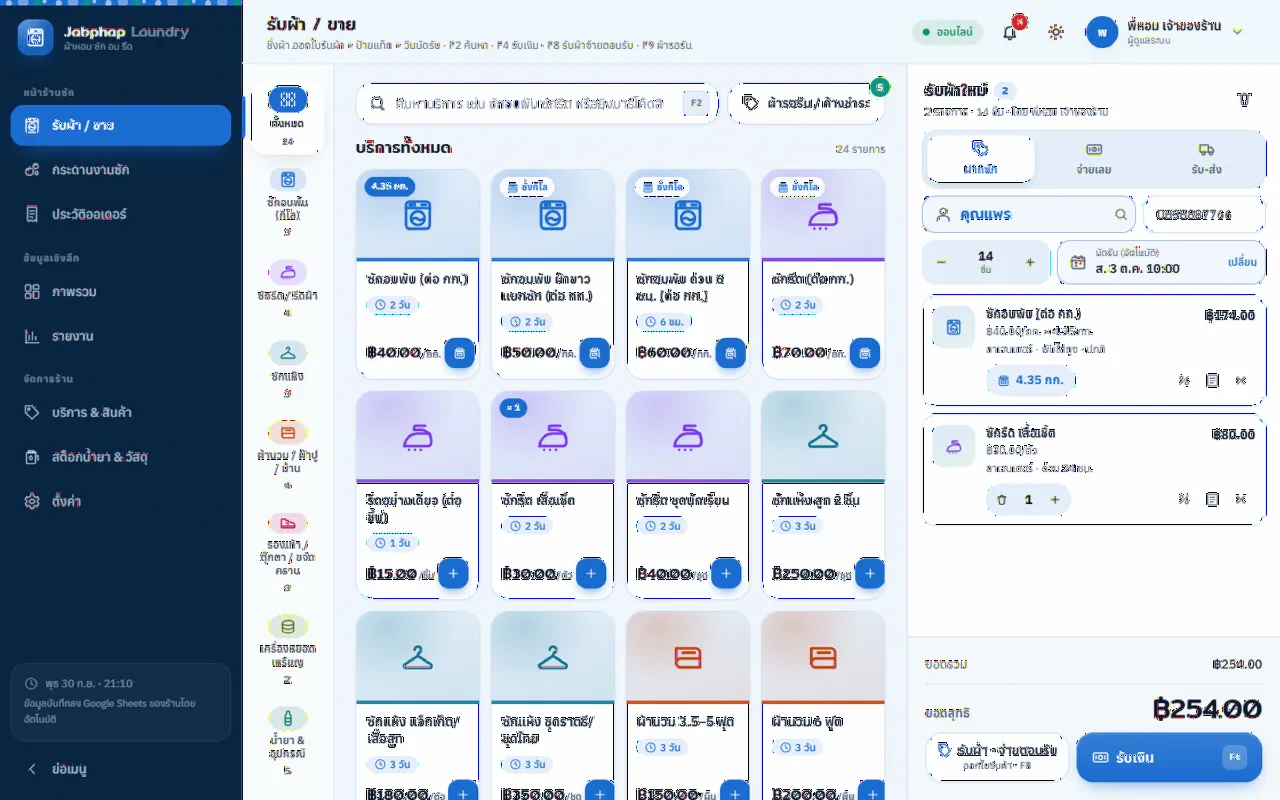1280x800 pixels.
Task: Click the รับเงิน payment button
Action: tap(1169, 757)
